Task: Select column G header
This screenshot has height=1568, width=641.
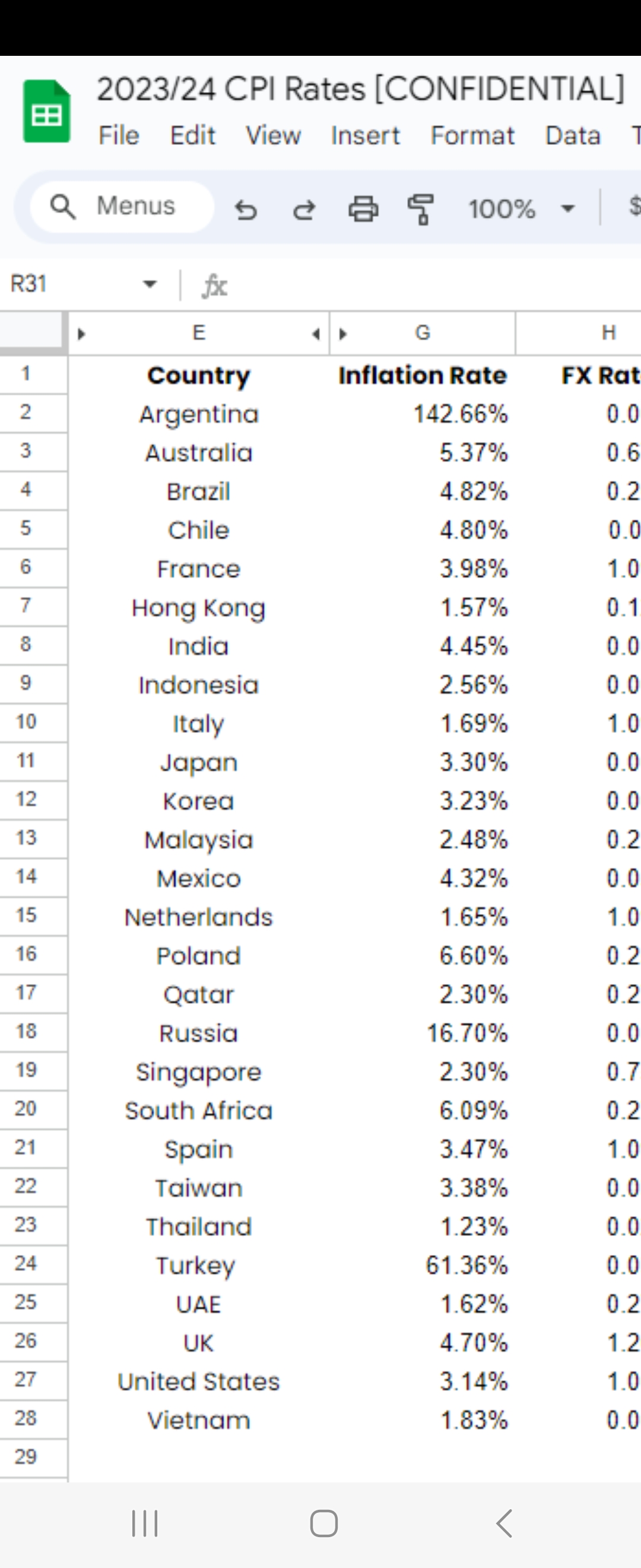Action: (423, 333)
